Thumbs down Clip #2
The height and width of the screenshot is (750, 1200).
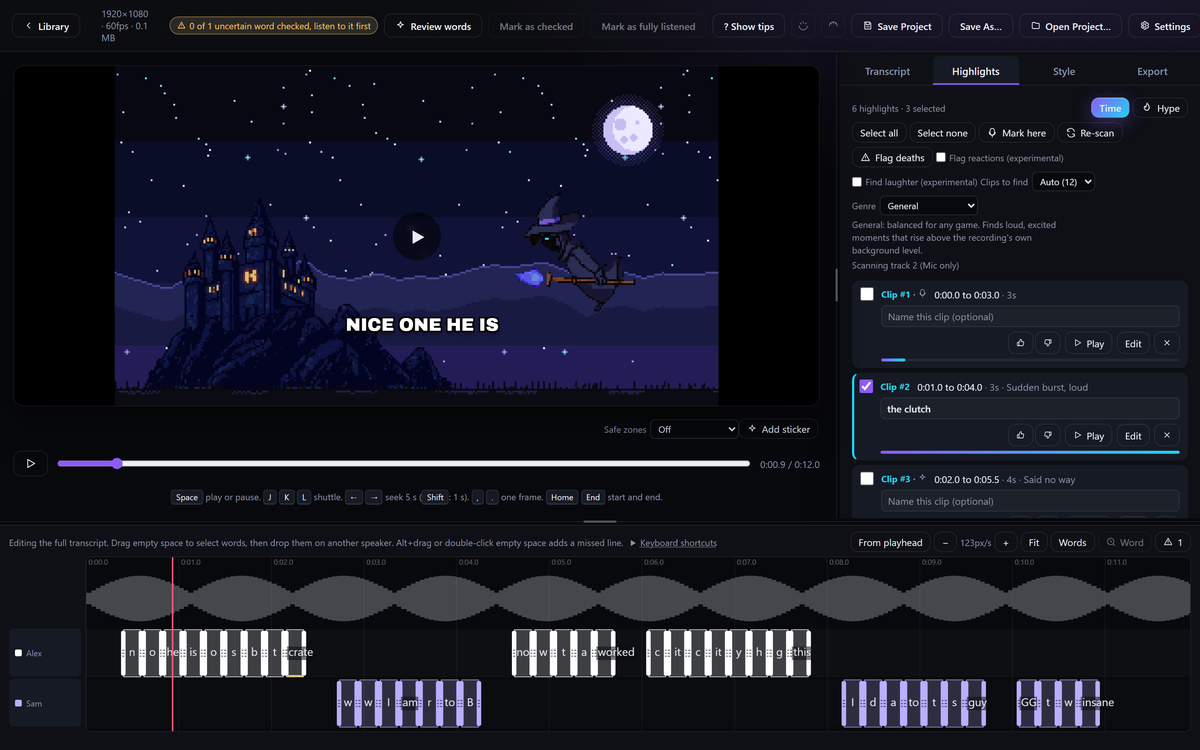(1047, 435)
